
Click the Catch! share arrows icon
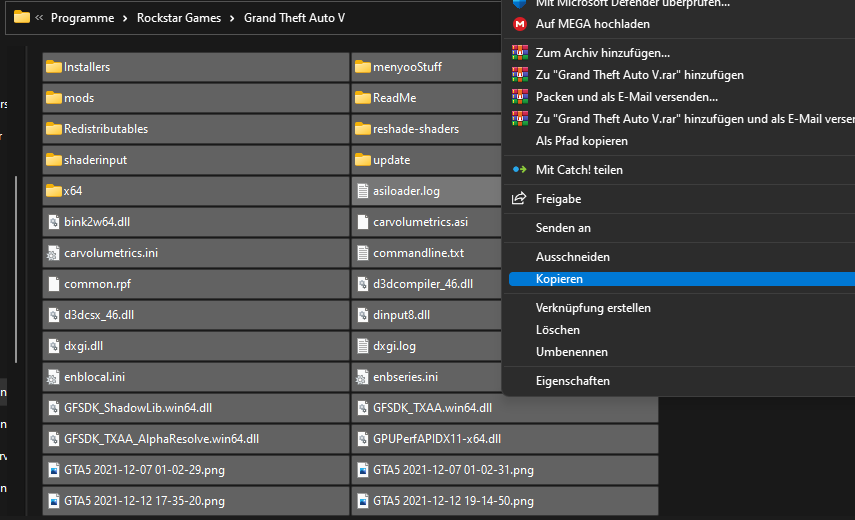click(x=520, y=170)
